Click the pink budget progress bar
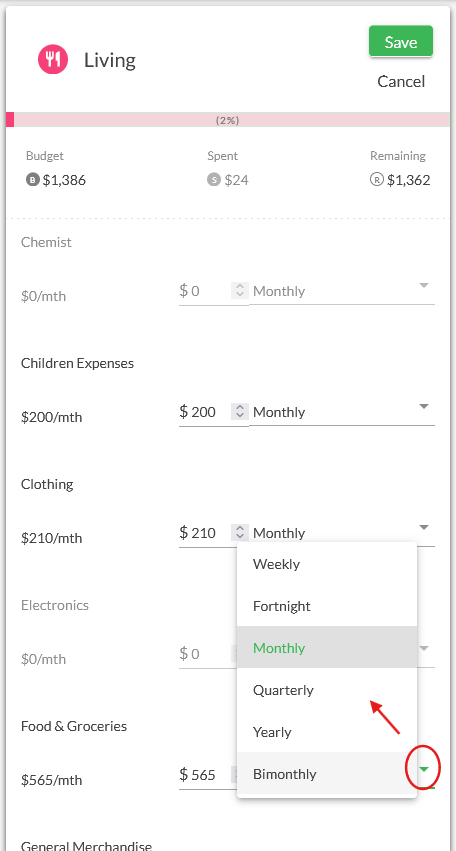The height and width of the screenshot is (851, 456). (x=228, y=120)
